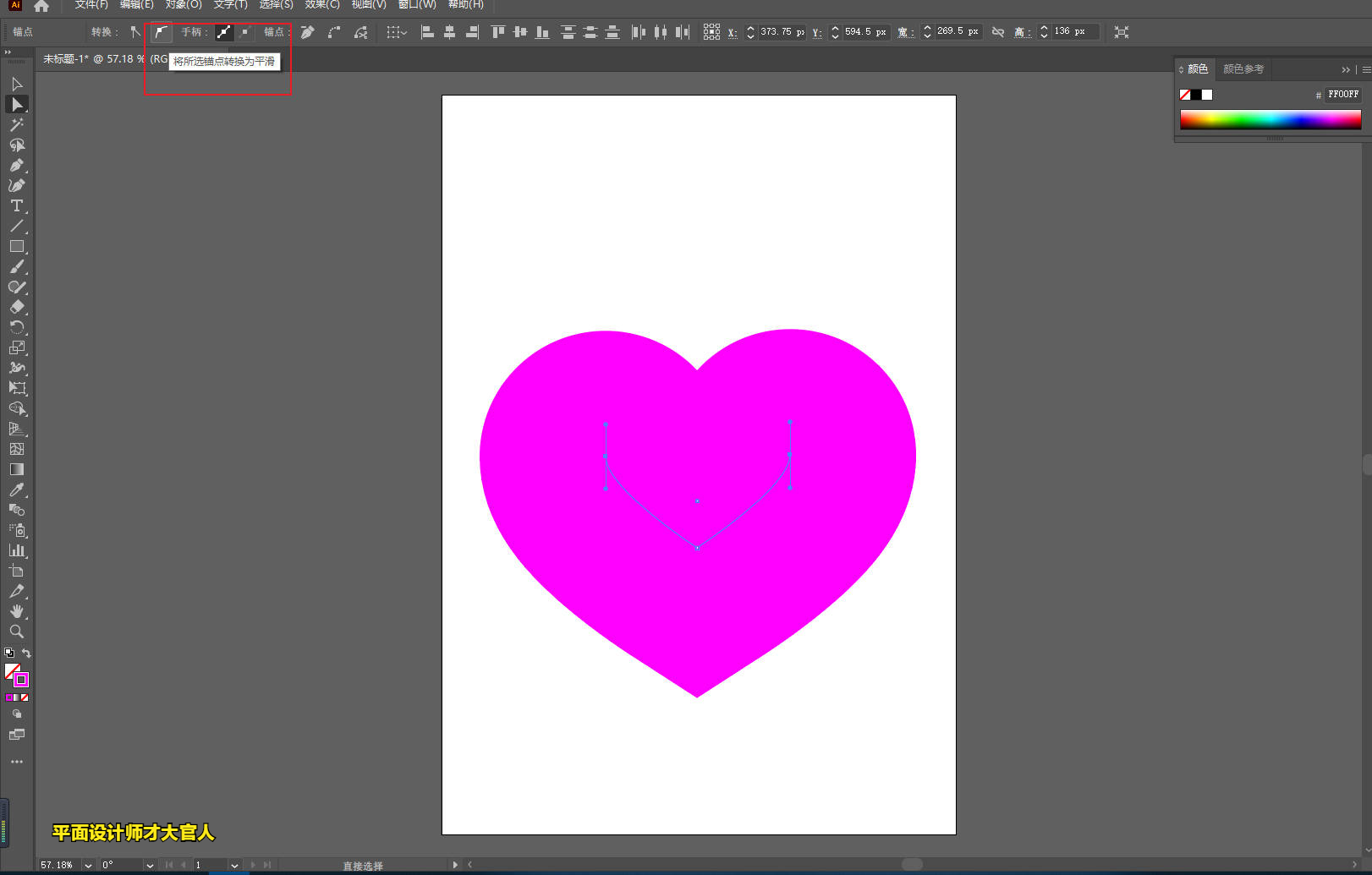Click the Selection tool black arrow

(x=16, y=84)
